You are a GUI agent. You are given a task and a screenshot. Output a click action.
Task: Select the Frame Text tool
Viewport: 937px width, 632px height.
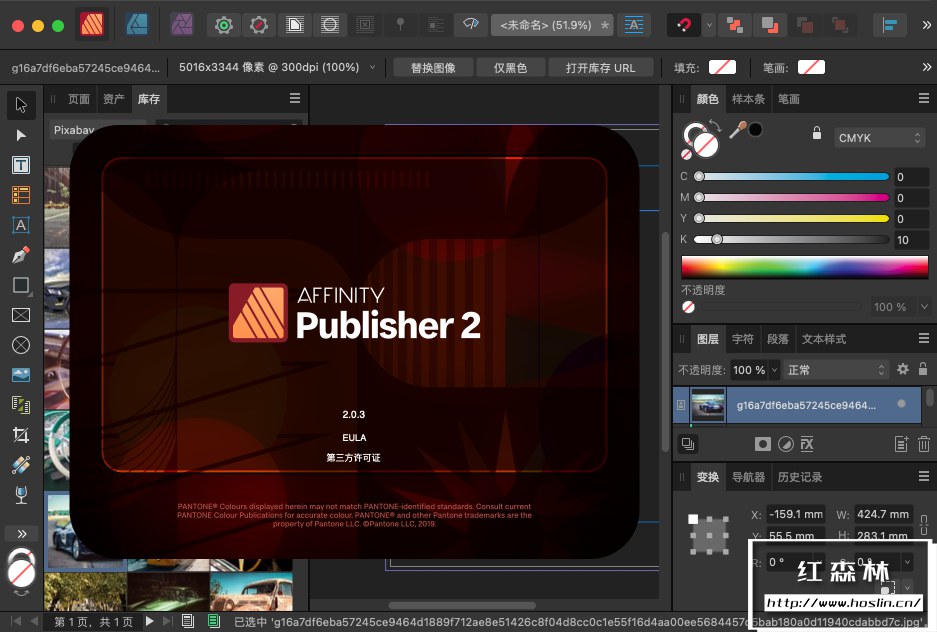[21, 165]
